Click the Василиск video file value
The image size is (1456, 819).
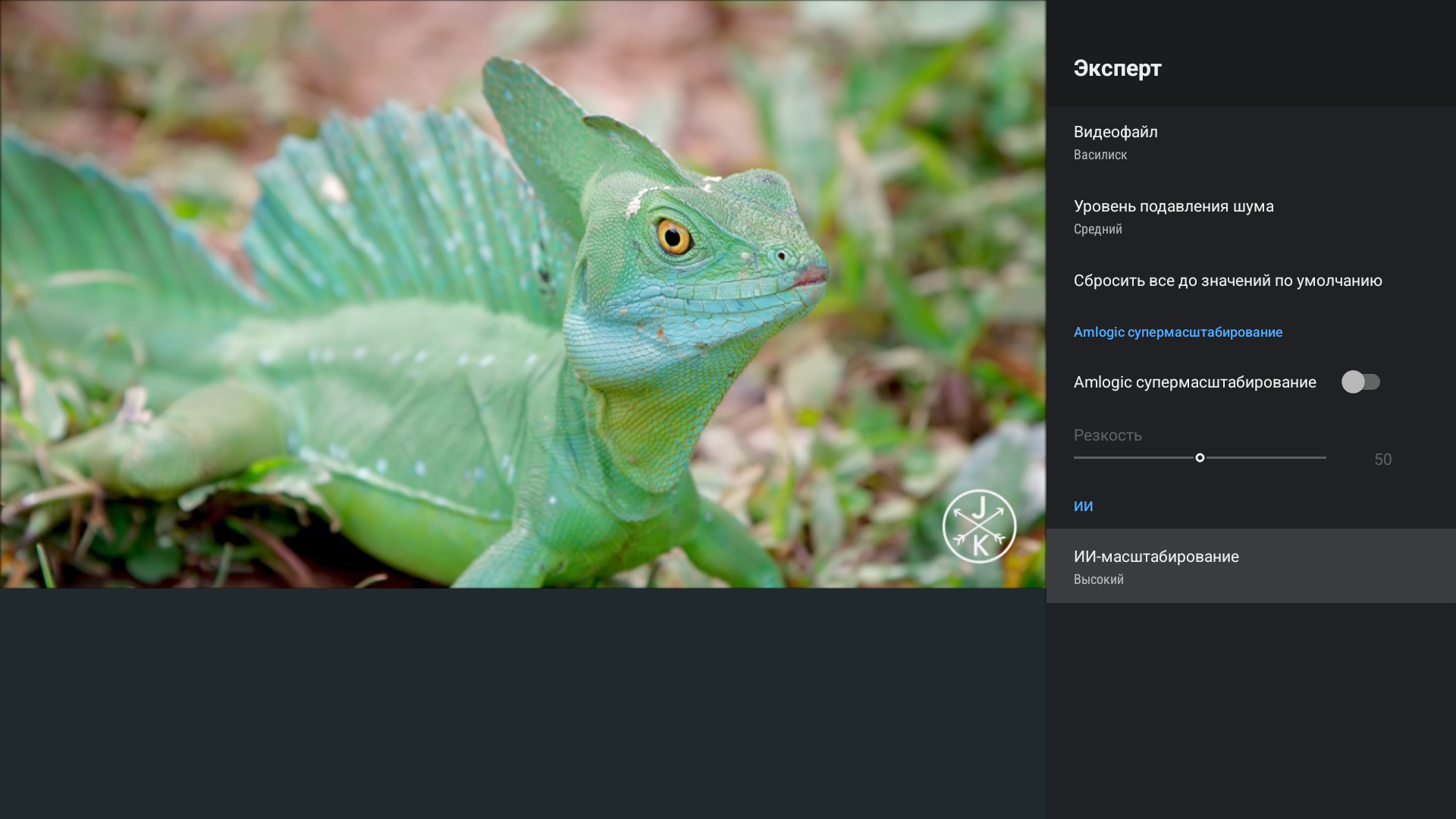[1100, 155]
